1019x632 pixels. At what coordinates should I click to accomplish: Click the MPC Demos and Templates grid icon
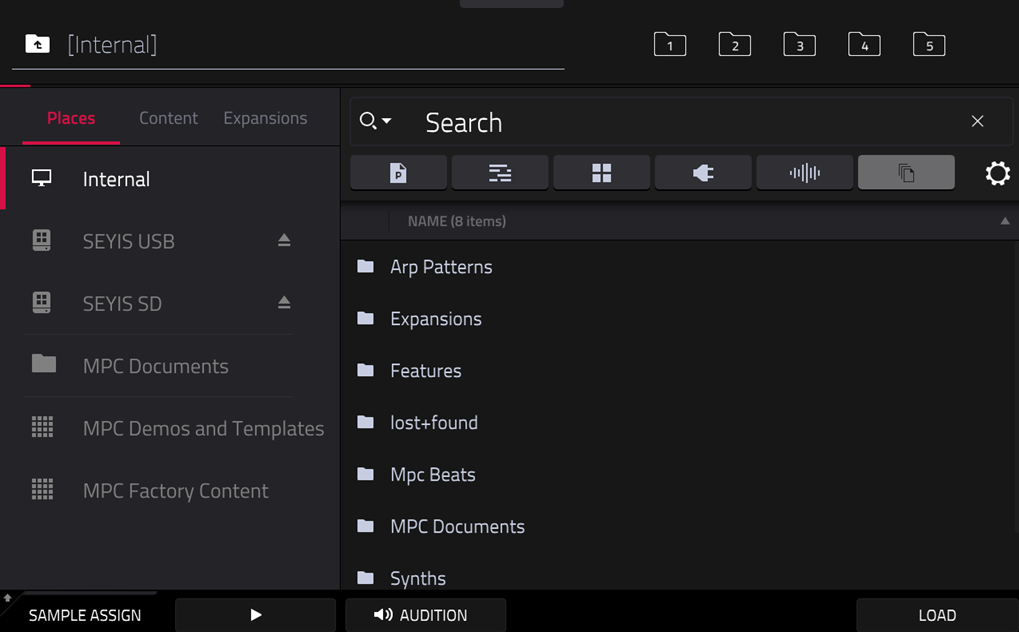point(42,427)
